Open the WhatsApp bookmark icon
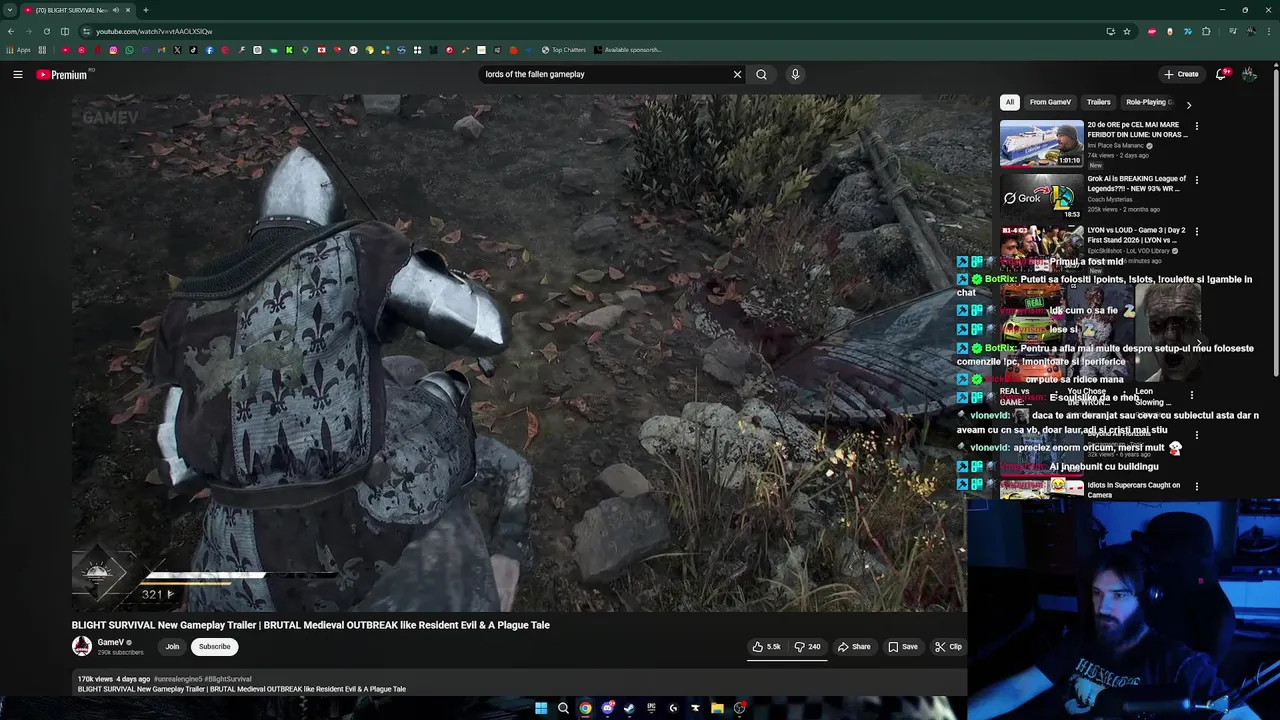The height and width of the screenshot is (720, 1280). [x=129, y=50]
